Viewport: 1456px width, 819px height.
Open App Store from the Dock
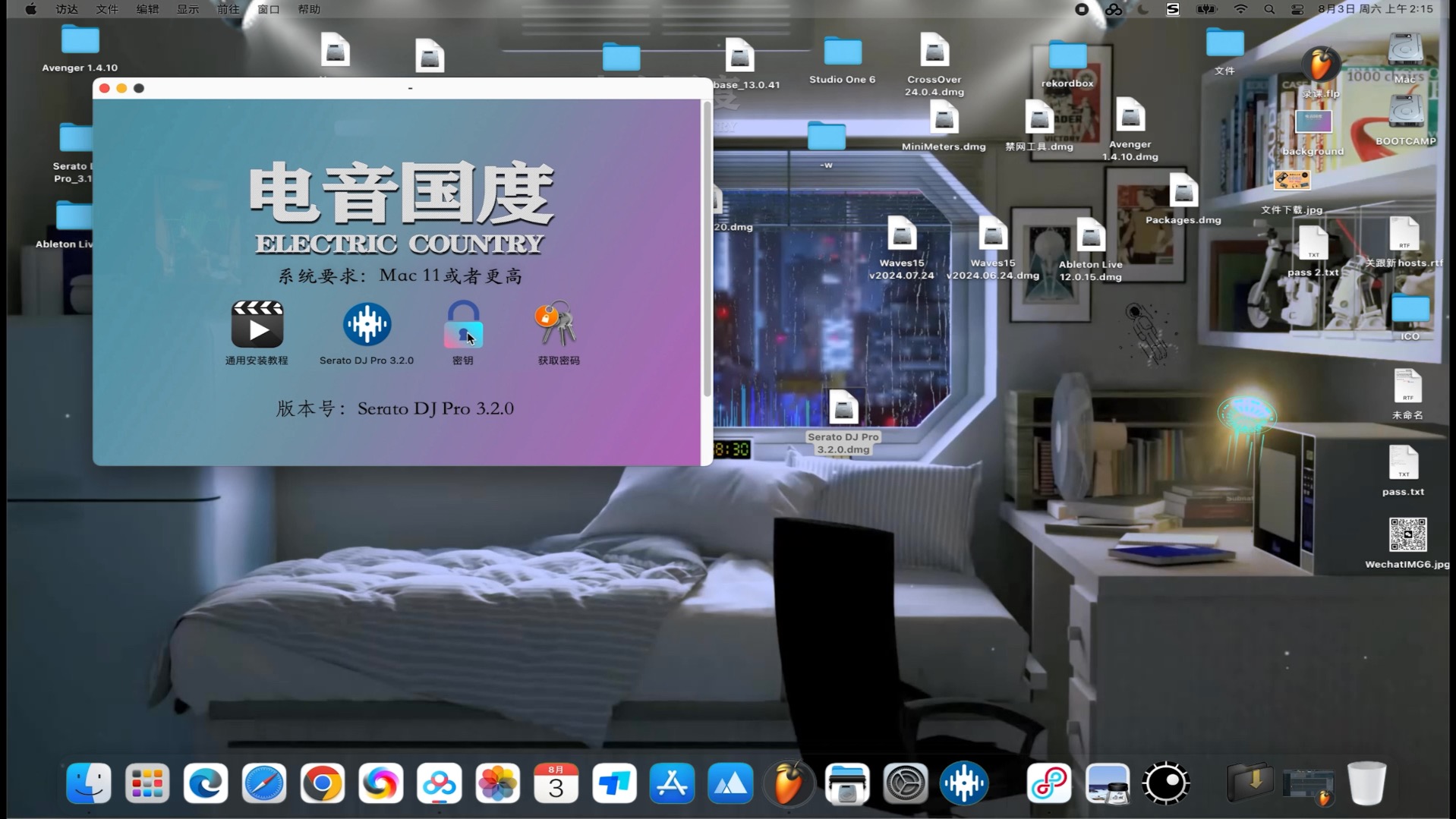673,783
